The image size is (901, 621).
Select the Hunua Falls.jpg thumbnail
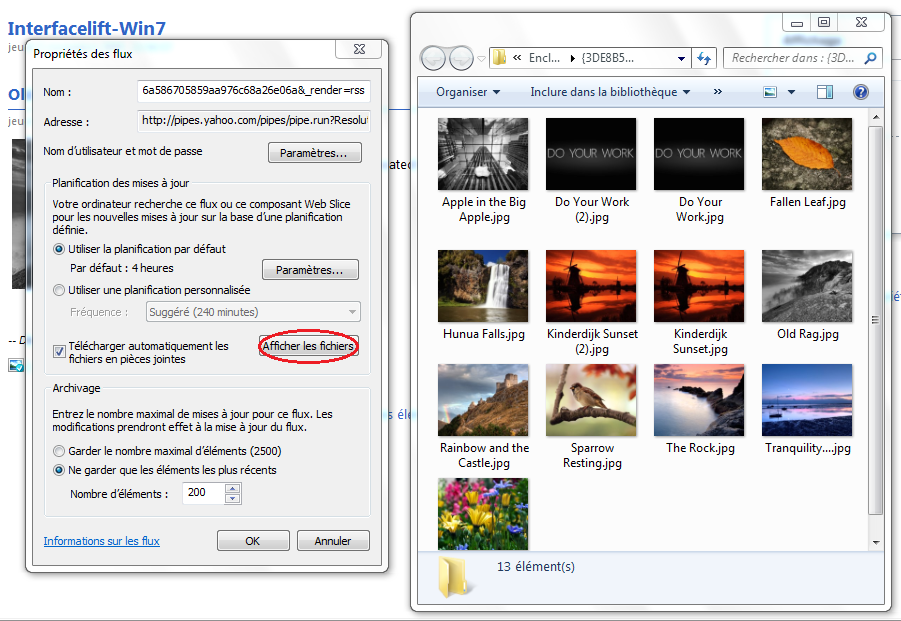483,286
